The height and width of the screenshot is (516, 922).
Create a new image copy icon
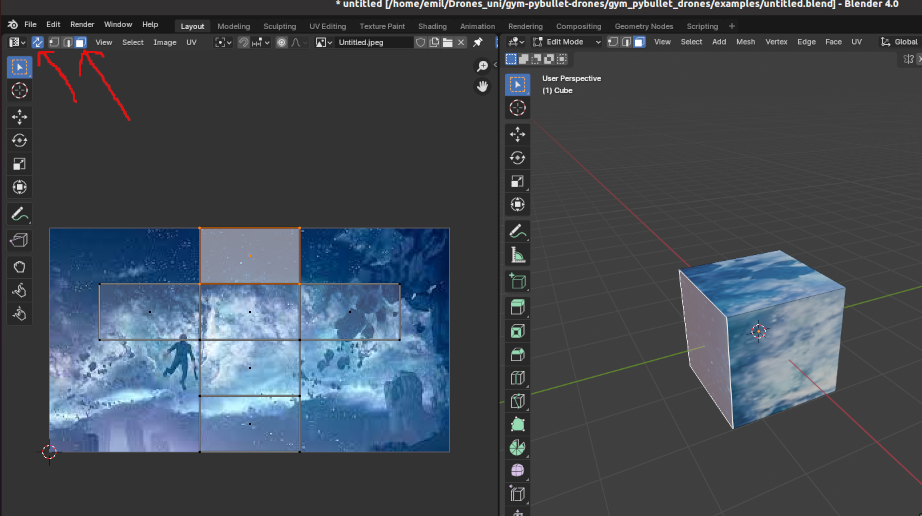click(x=434, y=42)
